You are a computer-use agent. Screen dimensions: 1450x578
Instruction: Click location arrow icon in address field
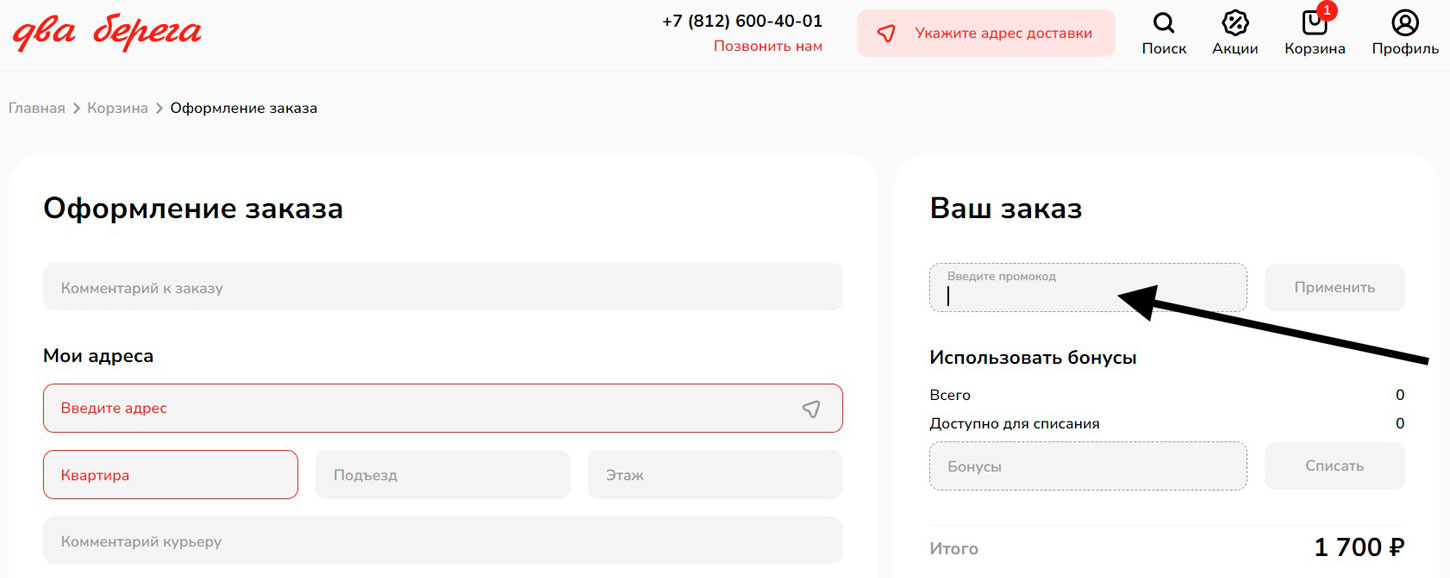pos(811,409)
